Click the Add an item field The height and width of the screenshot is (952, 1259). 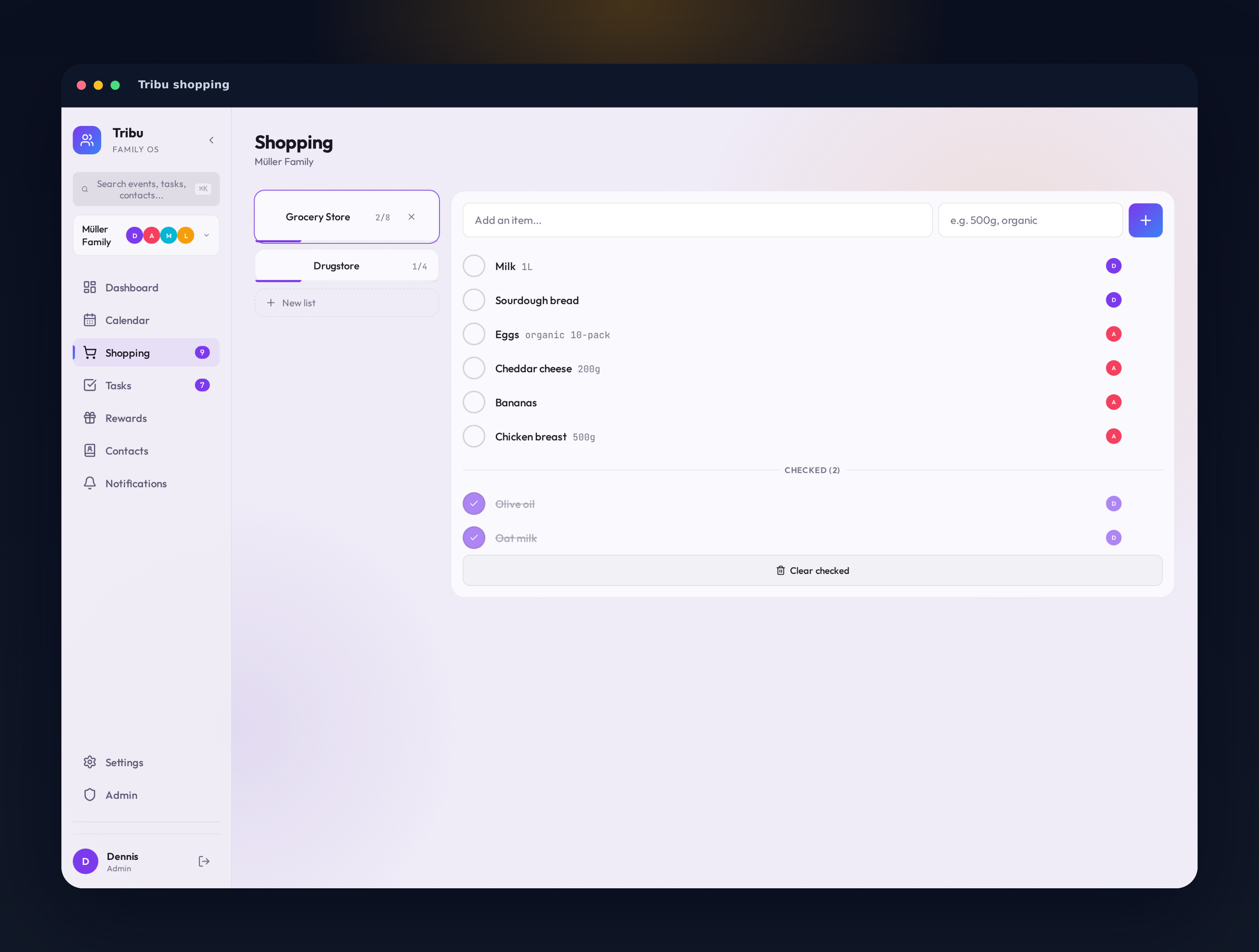tap(697, 220)
